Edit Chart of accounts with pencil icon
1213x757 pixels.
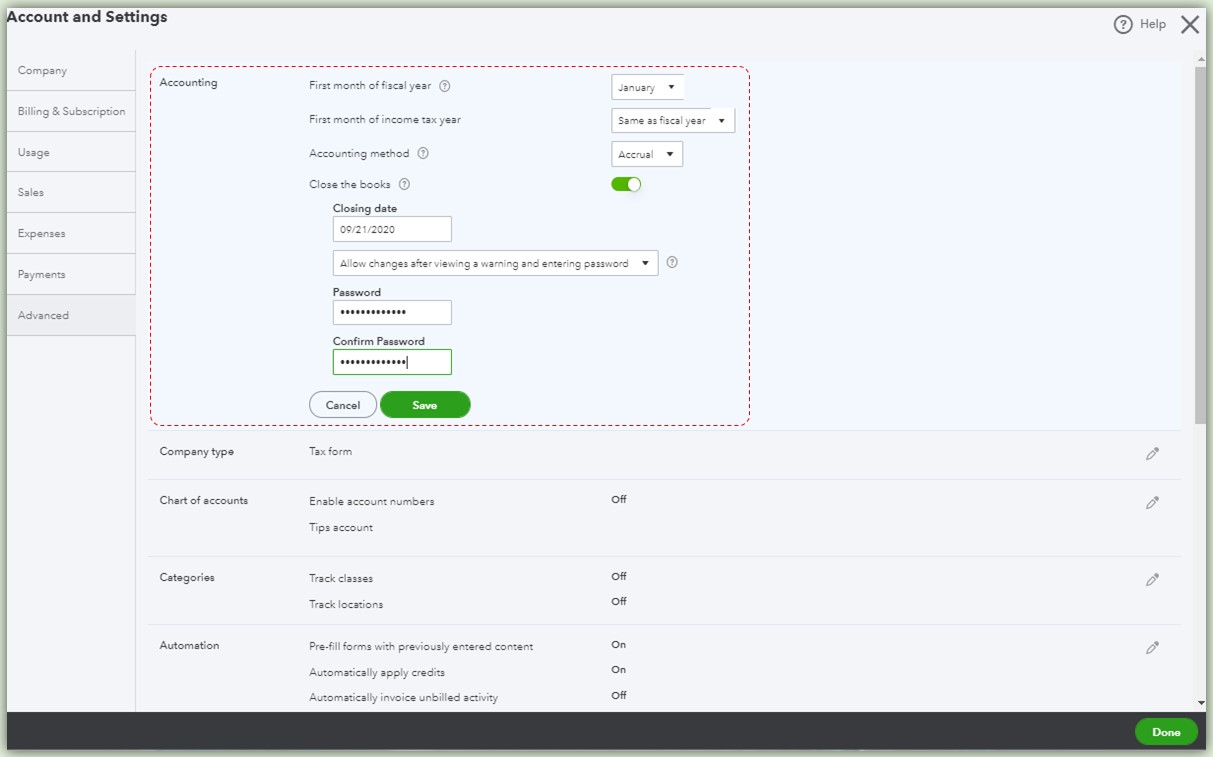1152,503
